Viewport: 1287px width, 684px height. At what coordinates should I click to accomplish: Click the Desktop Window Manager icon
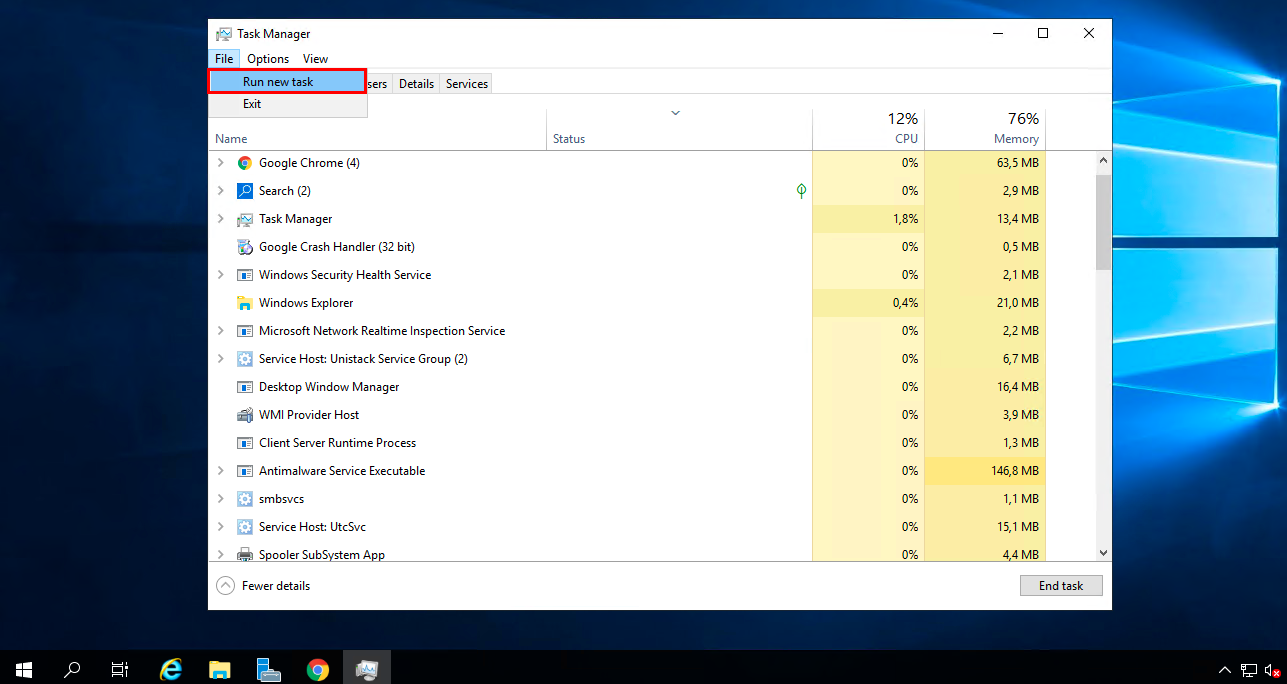coord(245,387)
